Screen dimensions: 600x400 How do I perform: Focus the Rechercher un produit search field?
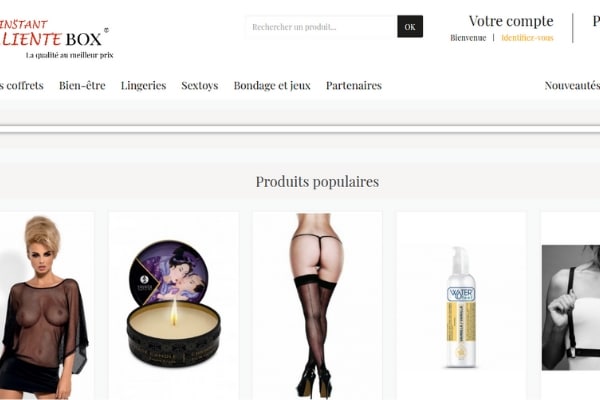[x=321, y=27]
